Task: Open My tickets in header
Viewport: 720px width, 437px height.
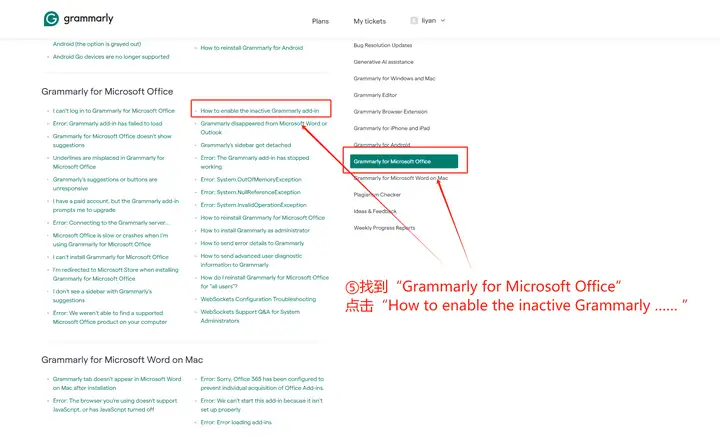Action: tap(370, 21)
